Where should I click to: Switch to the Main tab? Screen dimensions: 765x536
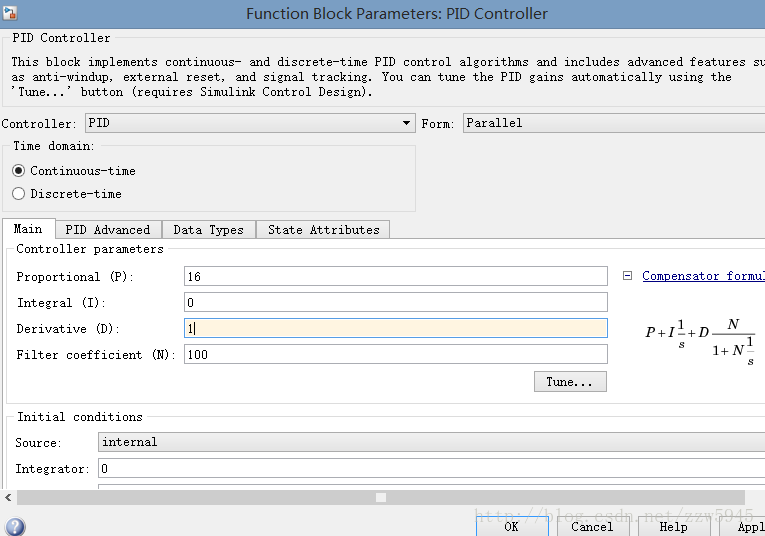28,229
